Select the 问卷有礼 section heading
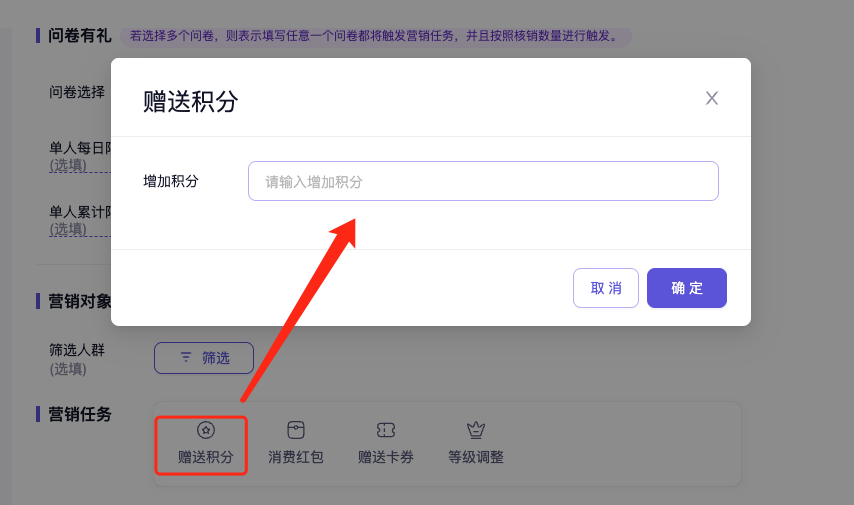 (x=79, y=36)
